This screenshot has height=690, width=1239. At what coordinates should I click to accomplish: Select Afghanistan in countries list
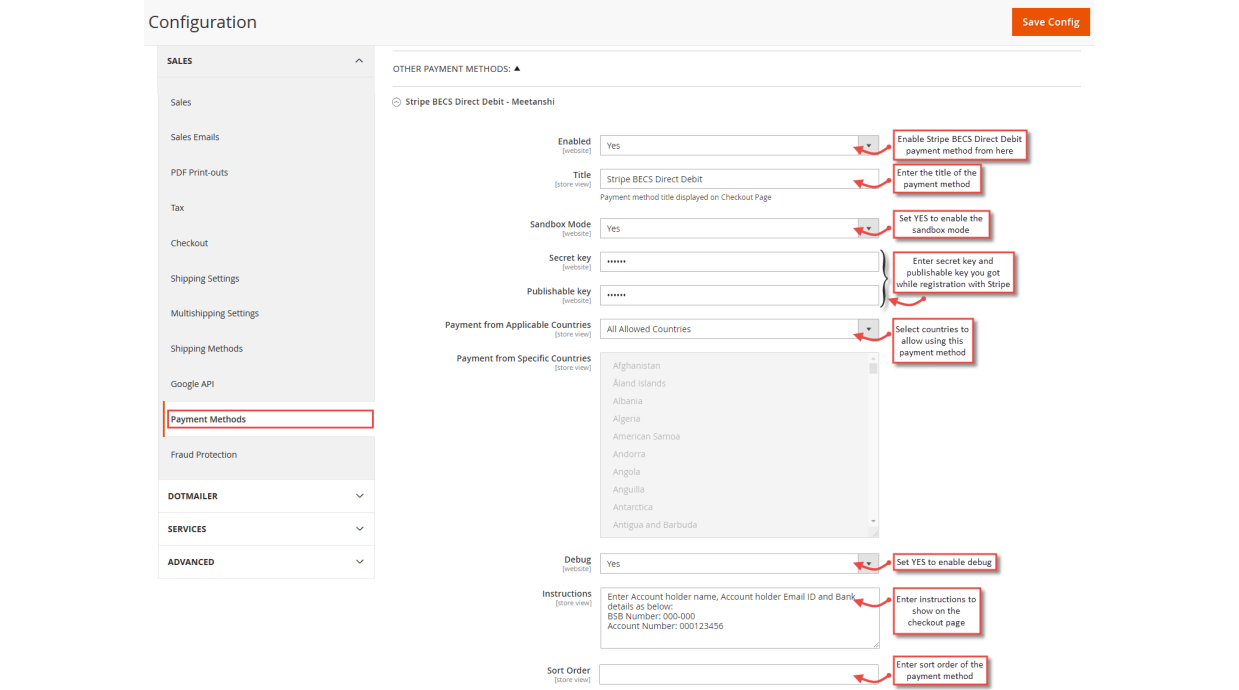pos(636,366)
